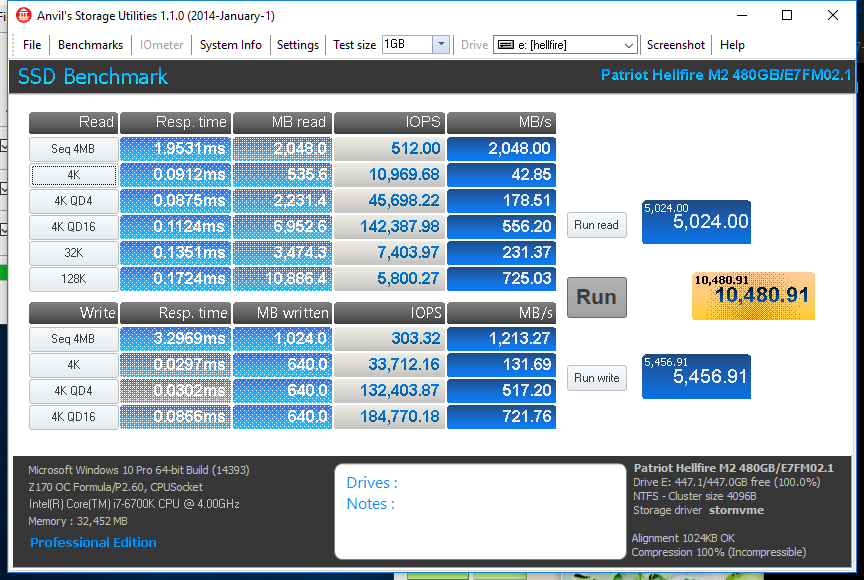Maximize the Anvil's Storage Utilities window
The width and height of the screenshot is (864, 580).
[x=787, y=15]
